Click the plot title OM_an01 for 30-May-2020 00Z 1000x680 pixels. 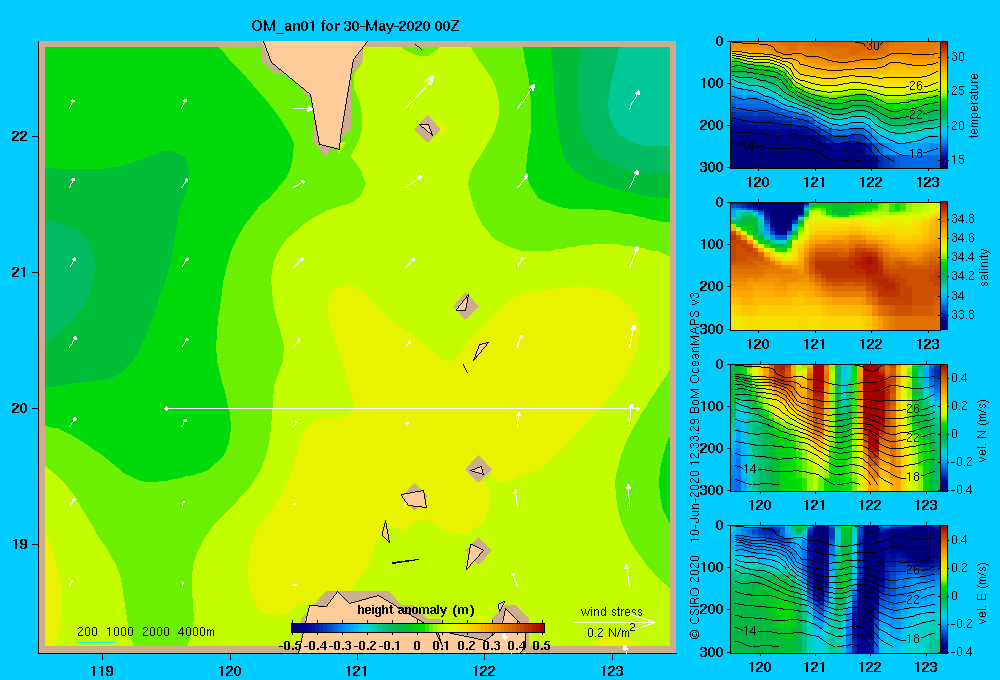click(x=355, y=26)
